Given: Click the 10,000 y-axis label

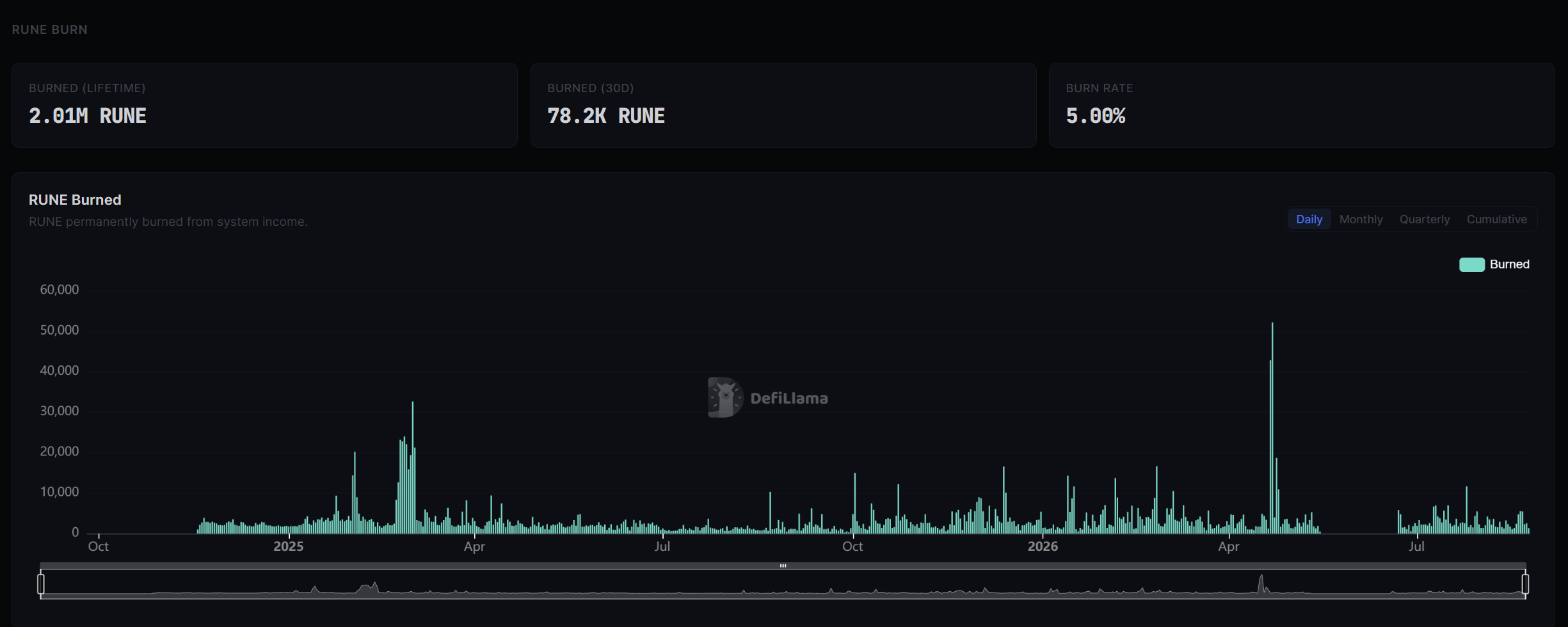Looking at the screenshot, I should coord(60,492).
